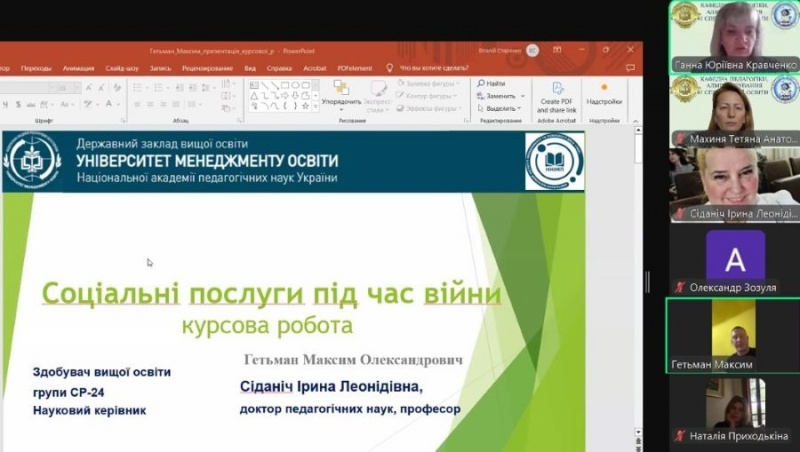The width and height of the screenshot is (800, 452).
Task: Click the Упорядочить arrange icon
Action: (x=341, y=94)
